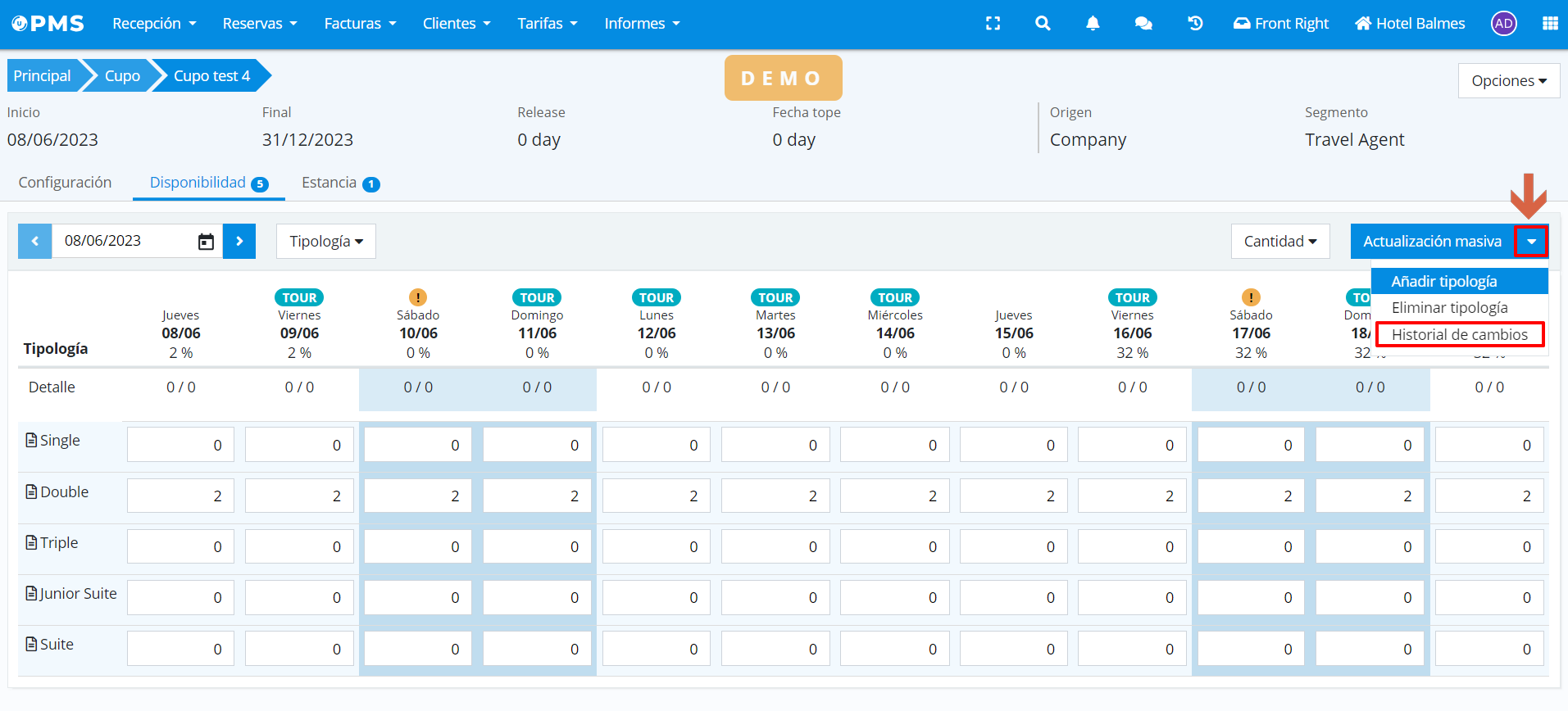
Task: Open the apps grid icon
Action: click(1549, 24)
